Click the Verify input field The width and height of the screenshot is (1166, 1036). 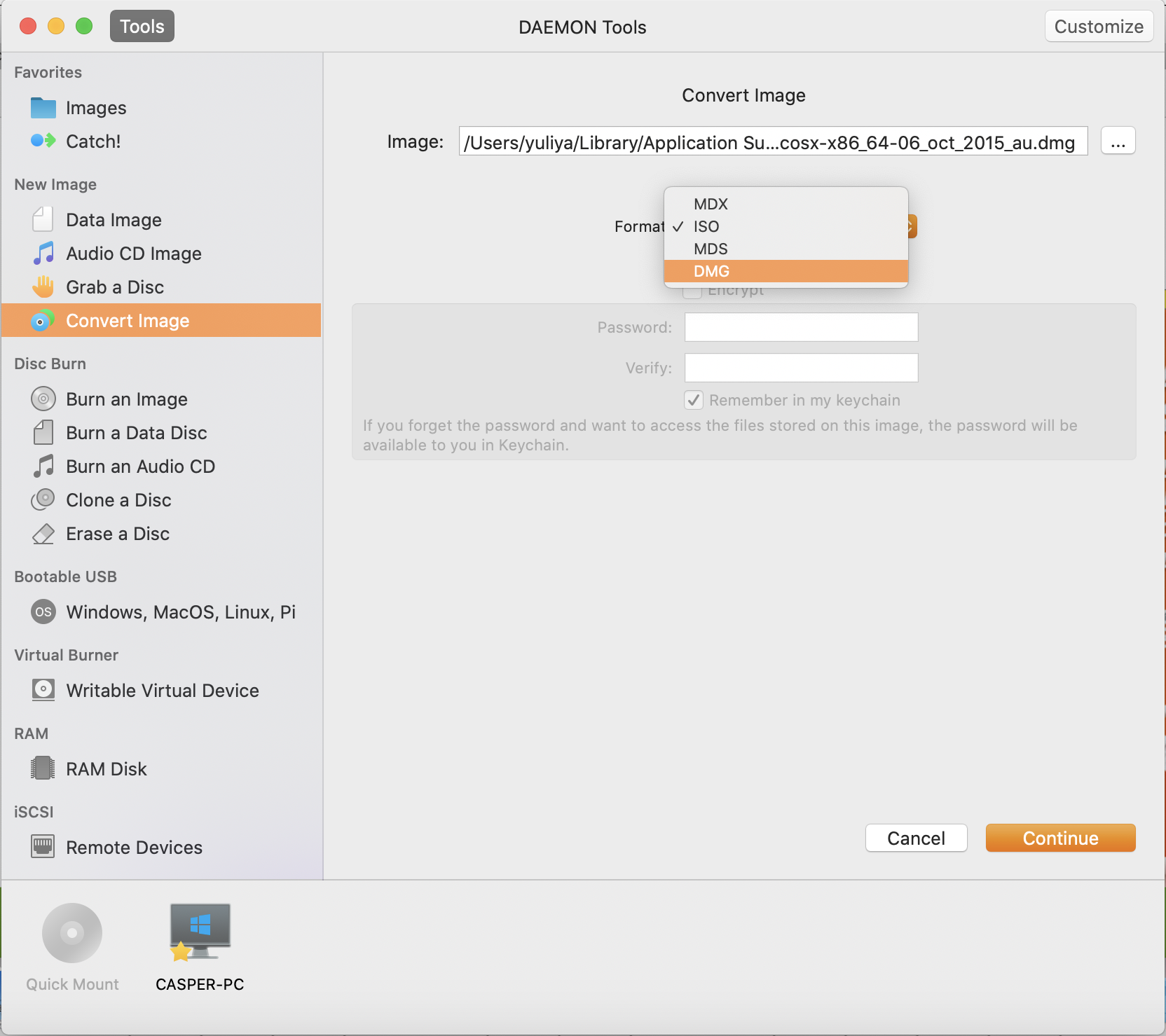[801, 368]
